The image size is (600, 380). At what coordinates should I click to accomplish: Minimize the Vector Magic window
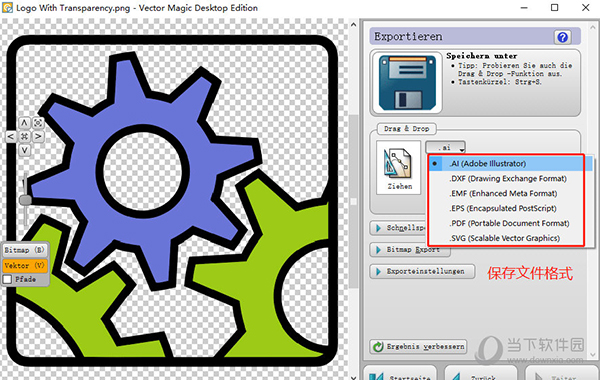click(524, 8)
